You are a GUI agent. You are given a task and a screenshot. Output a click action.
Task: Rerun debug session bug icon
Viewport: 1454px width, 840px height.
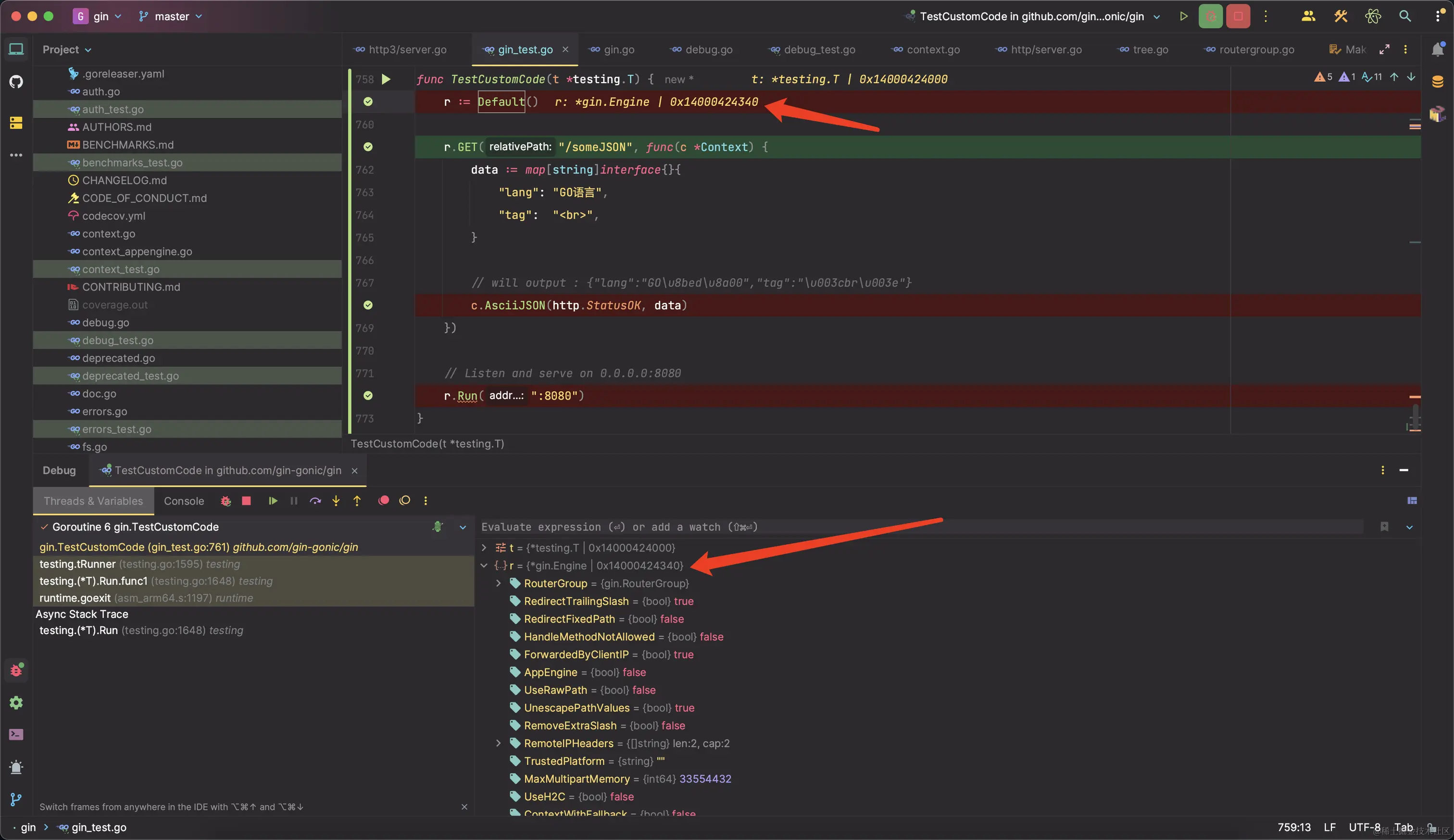226,501
